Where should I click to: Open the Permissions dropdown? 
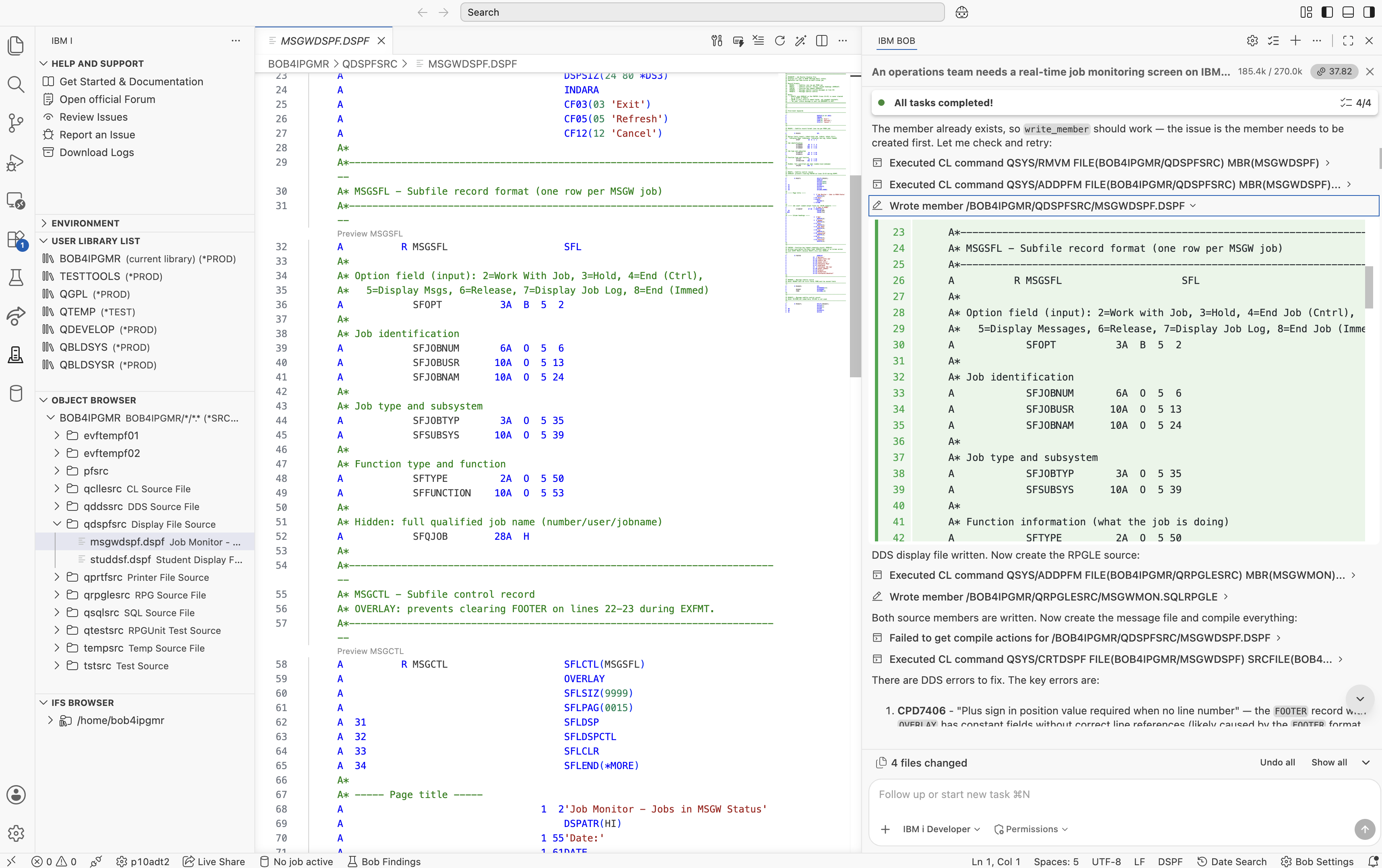pos(1031,829)
